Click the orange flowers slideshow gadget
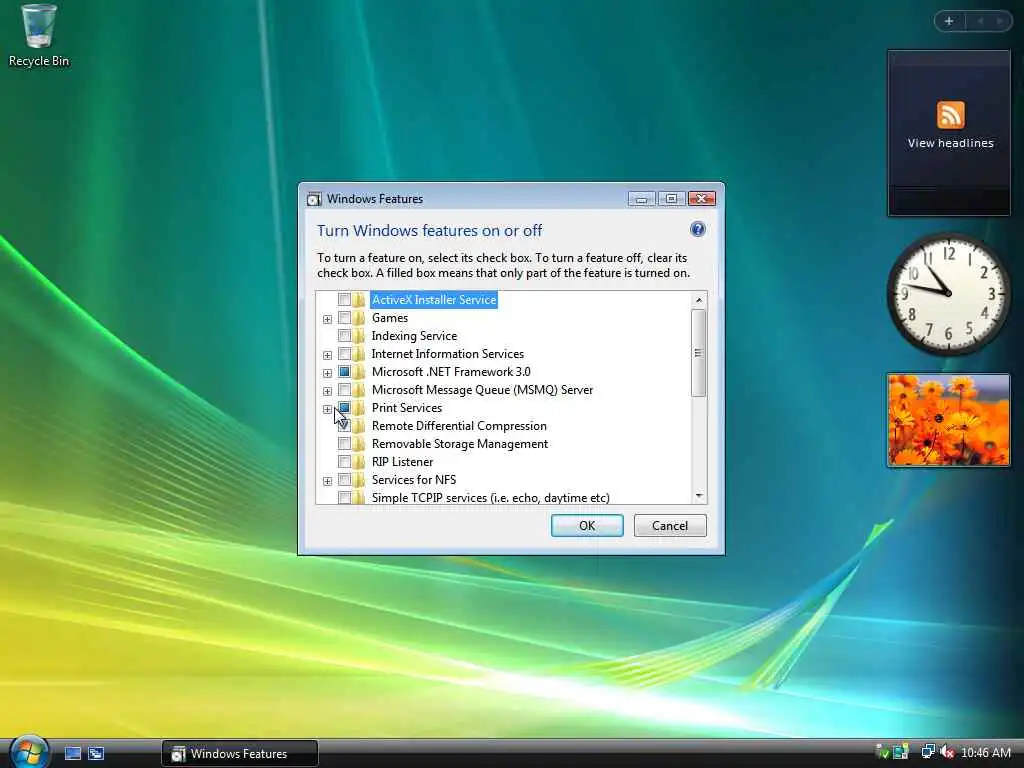 click(948, 420)
